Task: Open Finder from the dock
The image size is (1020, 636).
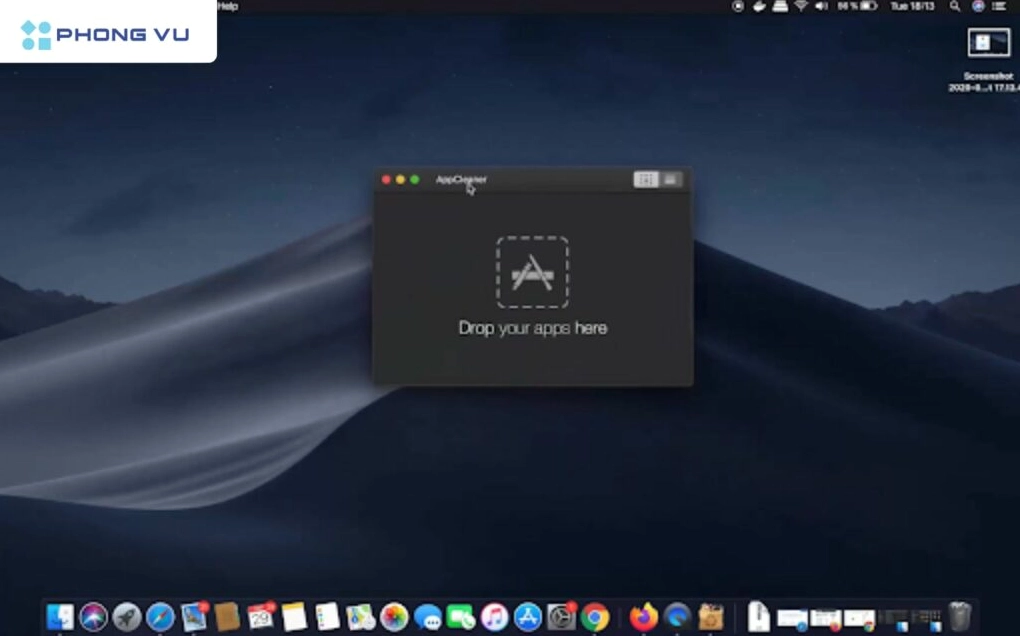Action: (60, 616)
